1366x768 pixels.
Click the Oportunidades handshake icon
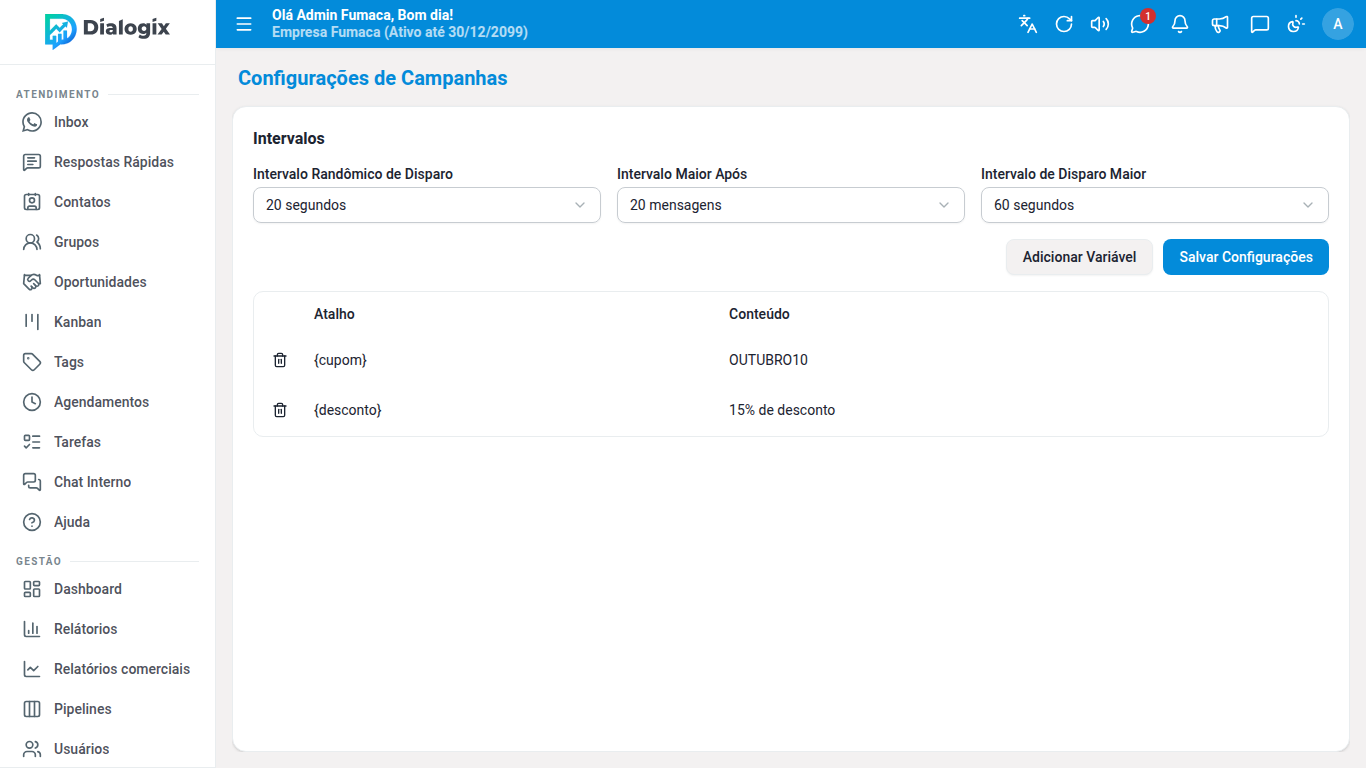[x=32, y=282]
